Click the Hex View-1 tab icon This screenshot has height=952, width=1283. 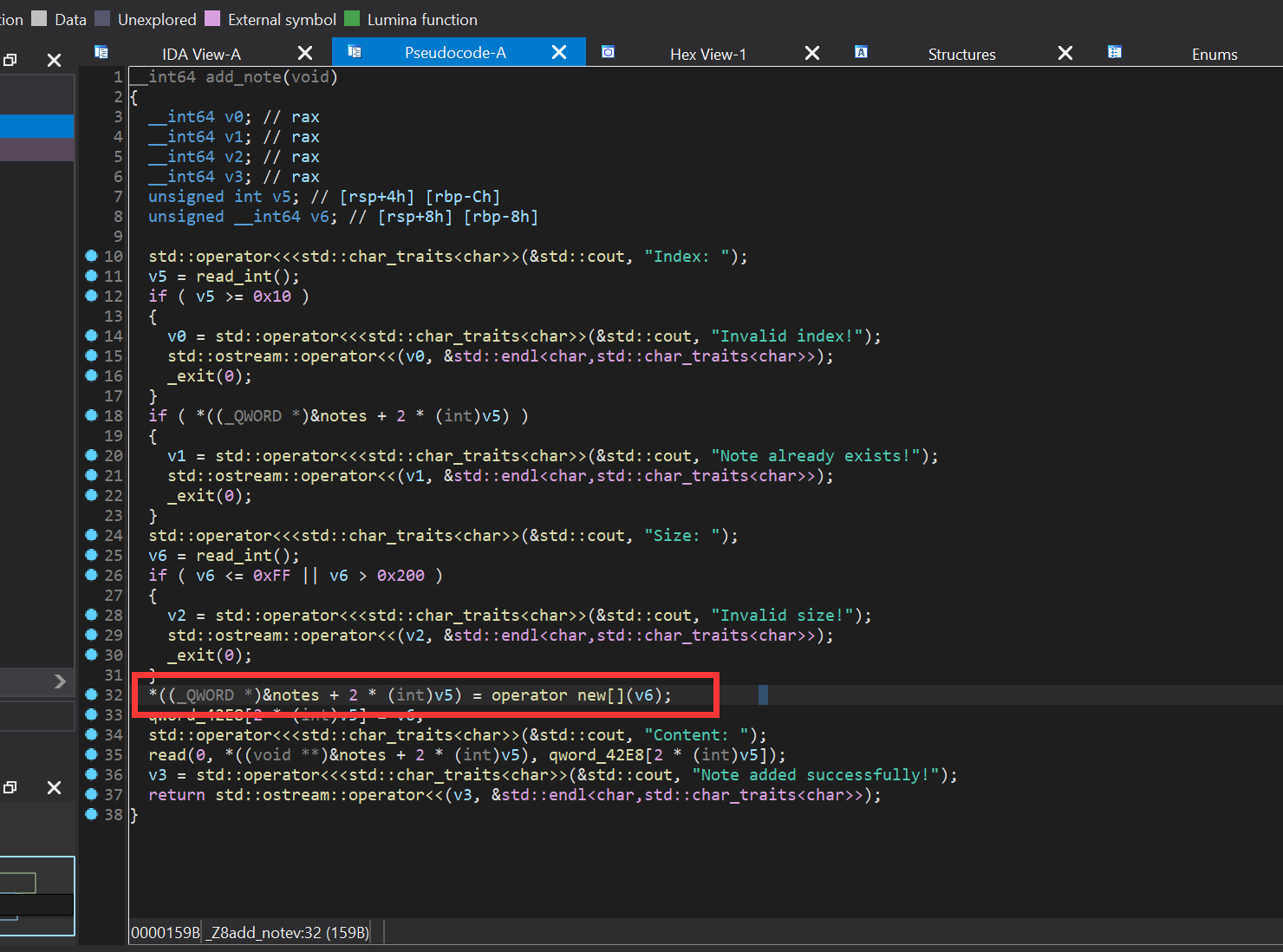click(609, 52)
